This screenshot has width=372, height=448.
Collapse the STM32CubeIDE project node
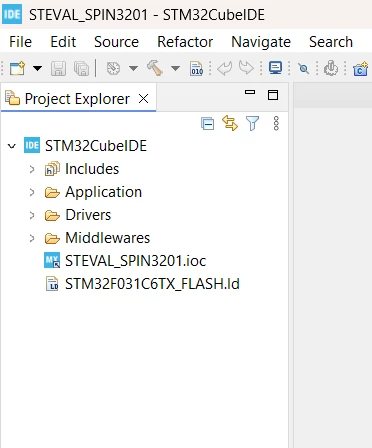tap(12, 146)
